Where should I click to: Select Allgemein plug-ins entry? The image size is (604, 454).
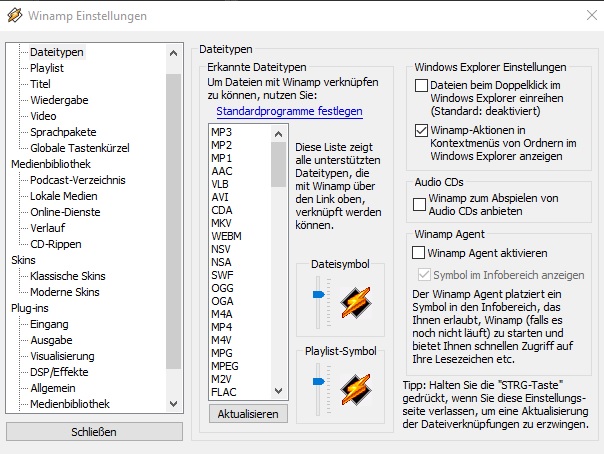53,388
